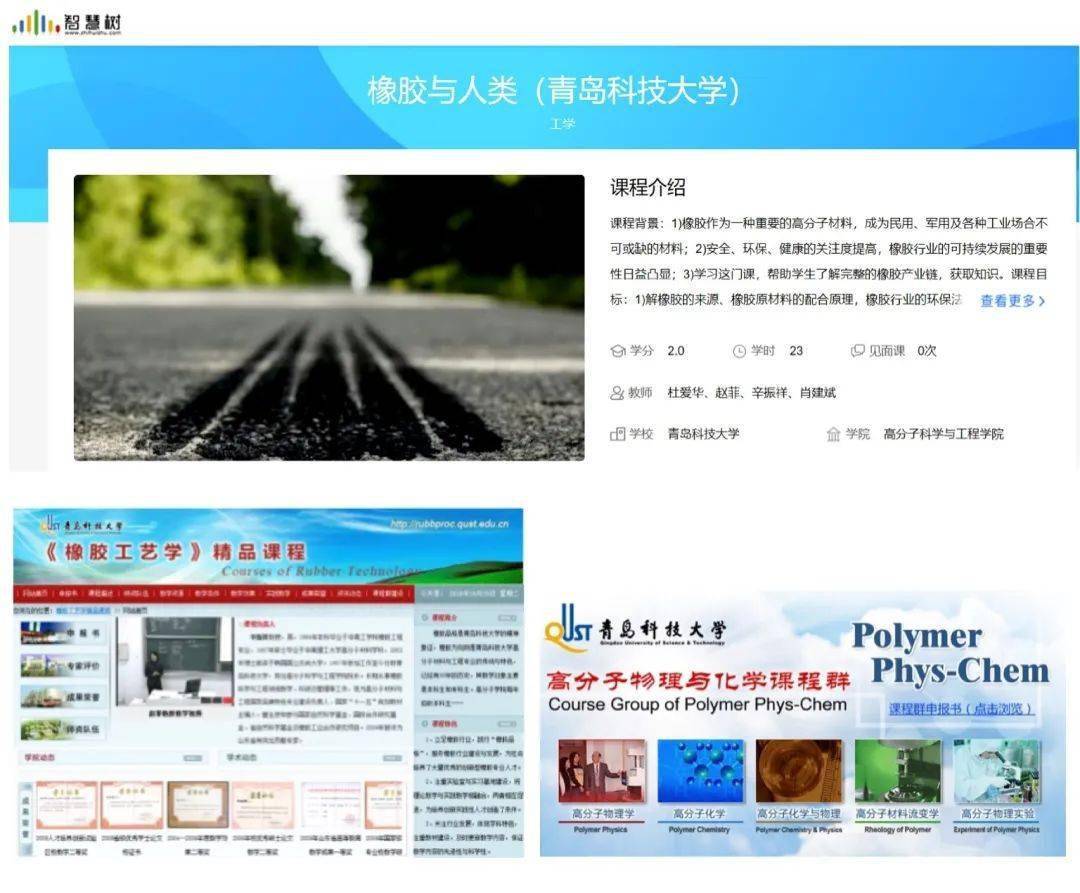Click the 见面课 value 0次
Image resolution: width=1080 pixels, height=893 pixels.
pyautogui.click(x=926, y=351)
